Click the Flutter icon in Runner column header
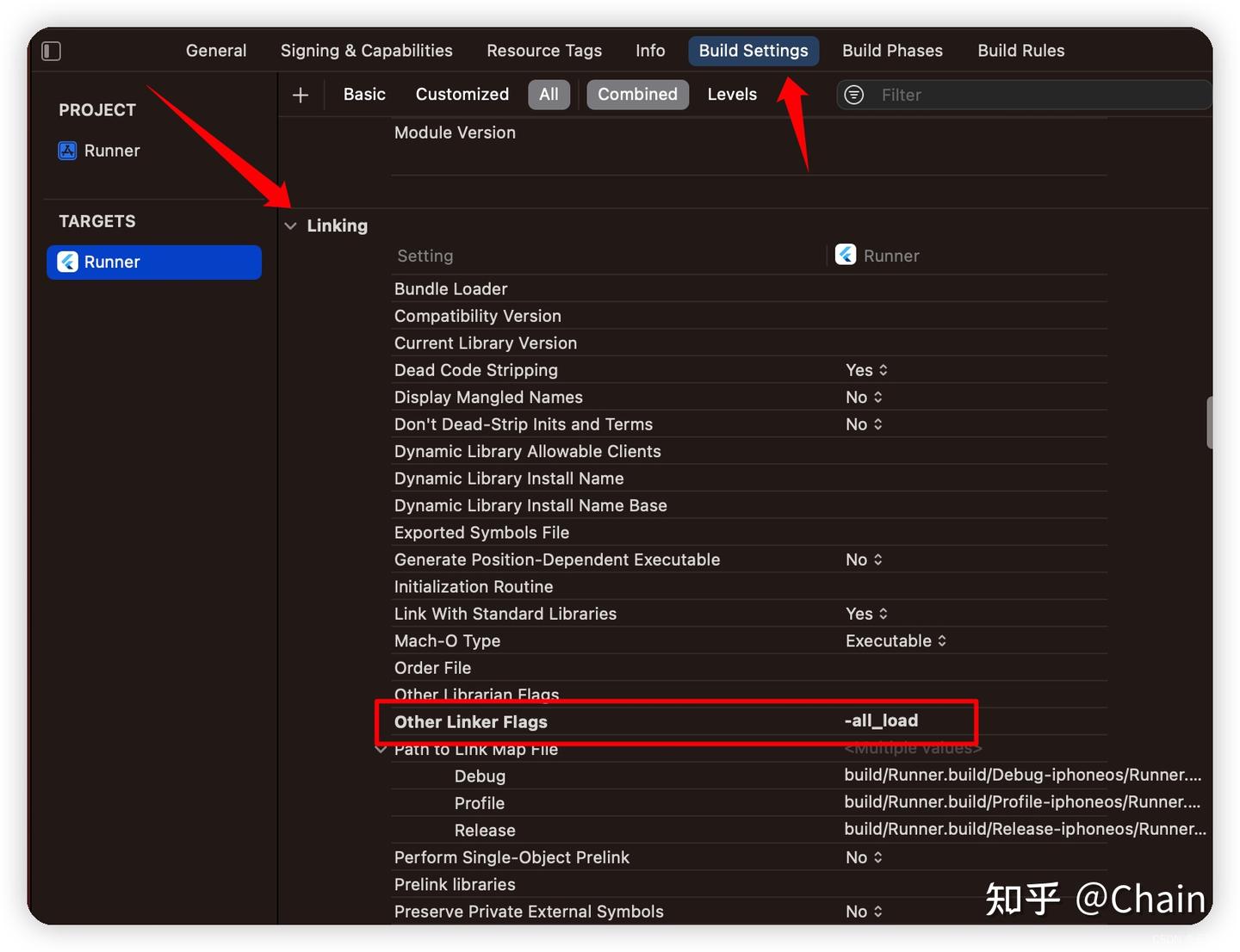The image size is (1240, 952). pos(846,255)
